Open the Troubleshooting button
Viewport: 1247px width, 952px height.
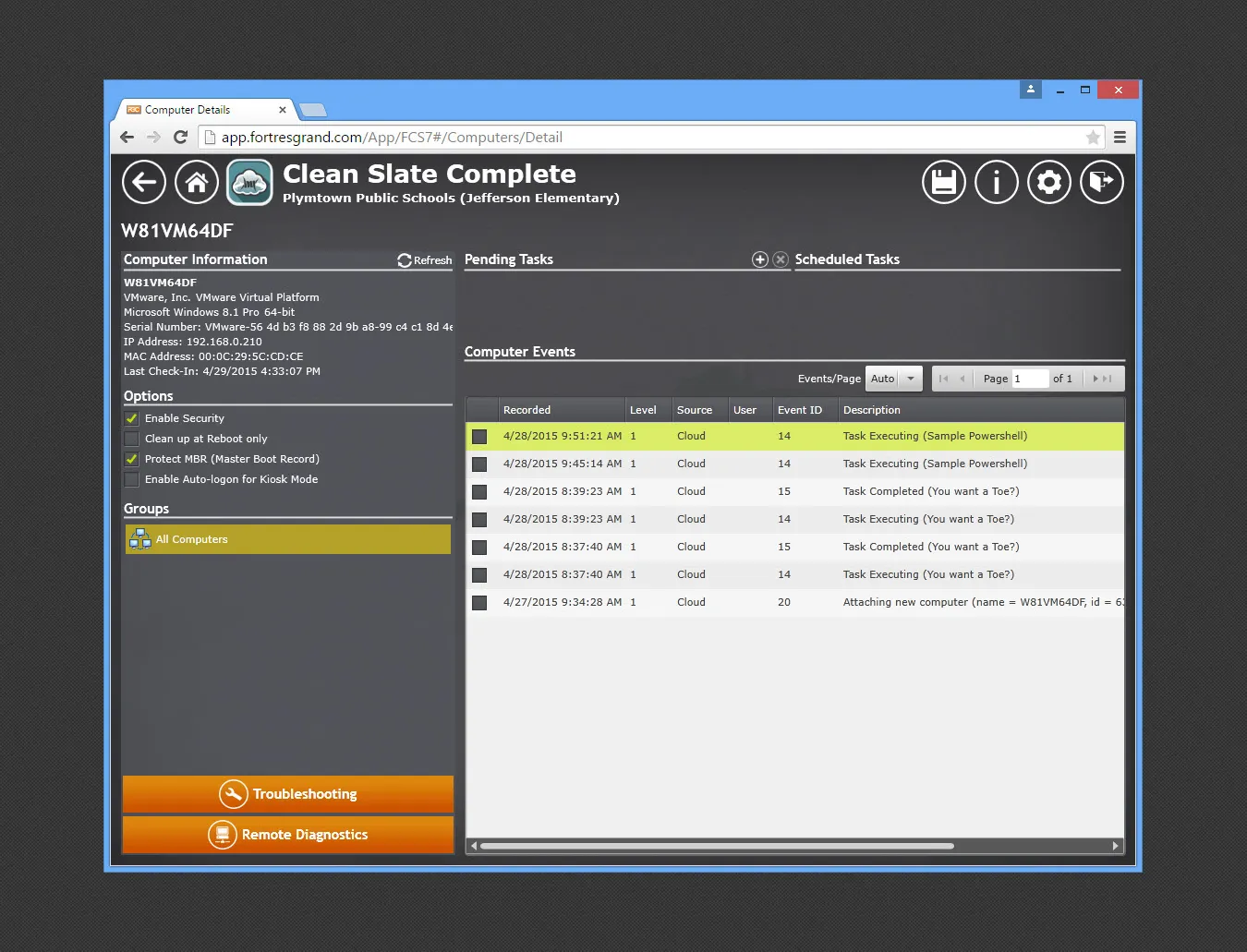[x=288, y=794]
